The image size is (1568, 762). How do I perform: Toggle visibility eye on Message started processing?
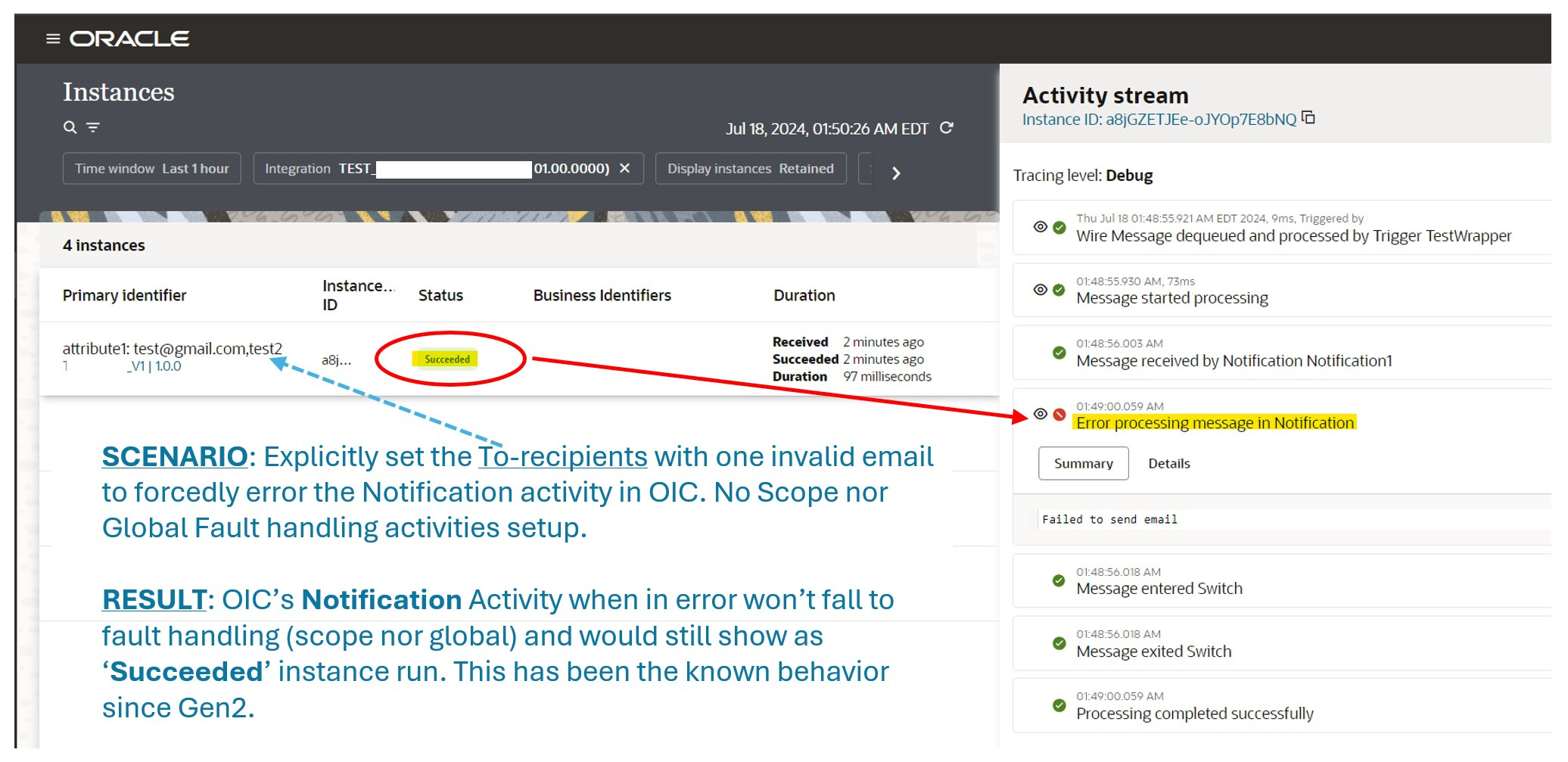[x=1040, y=289]
